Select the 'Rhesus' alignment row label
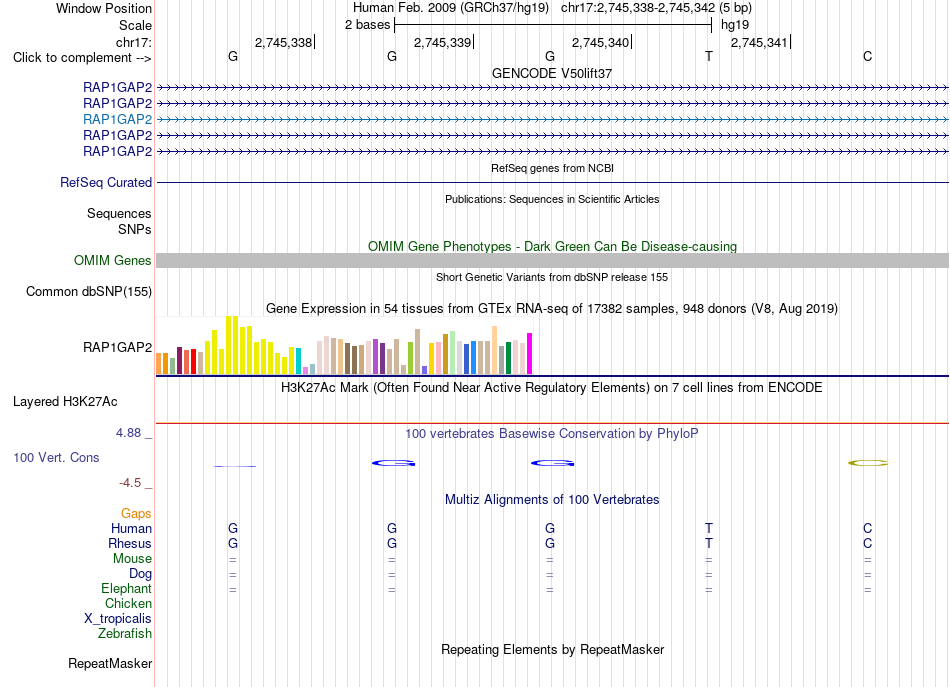 [130, 543]
